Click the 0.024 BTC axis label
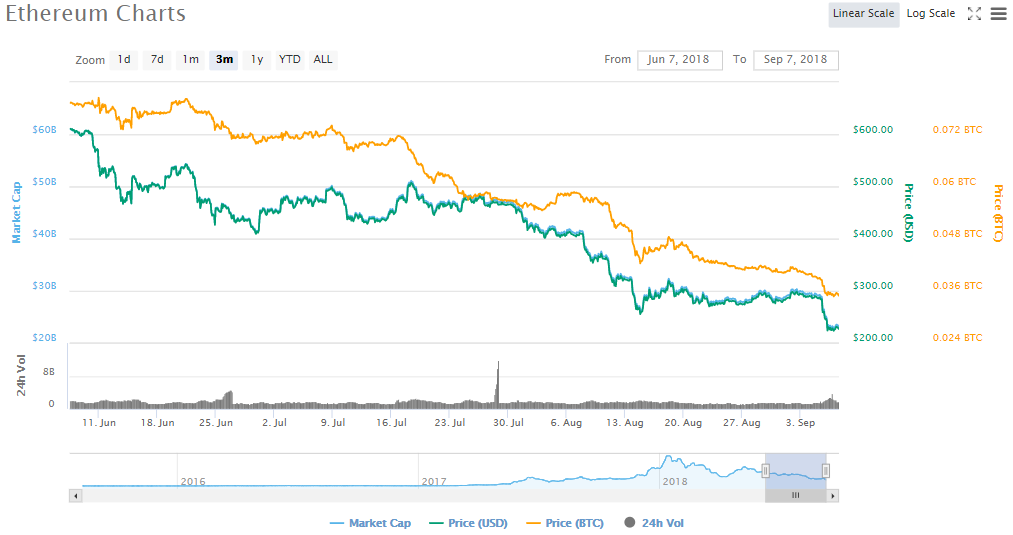Screen dimensions: 1013x535 pyautogui.click(x=957, y=338)
